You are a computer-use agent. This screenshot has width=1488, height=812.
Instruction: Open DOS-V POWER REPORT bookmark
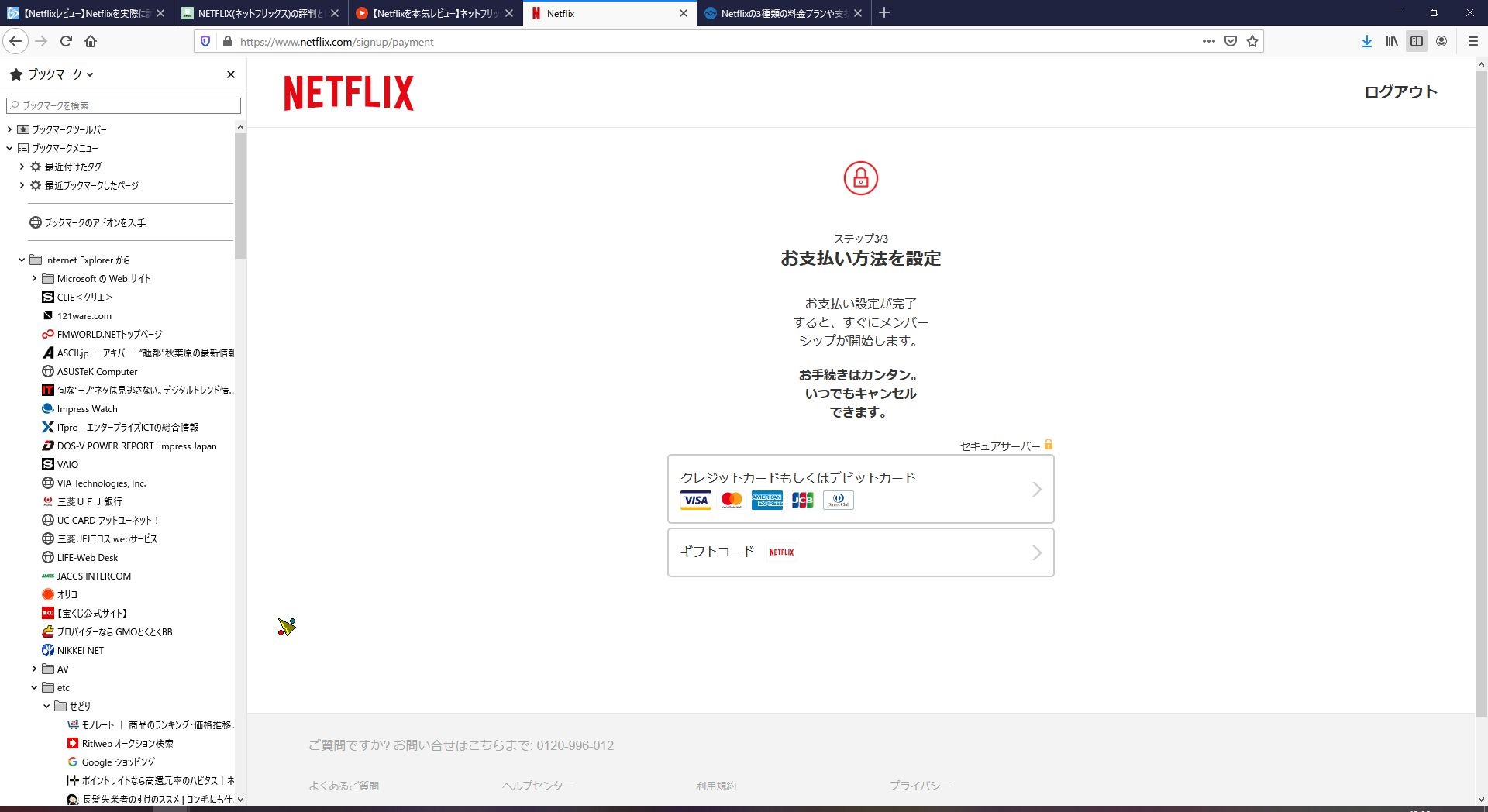point(129,446)
